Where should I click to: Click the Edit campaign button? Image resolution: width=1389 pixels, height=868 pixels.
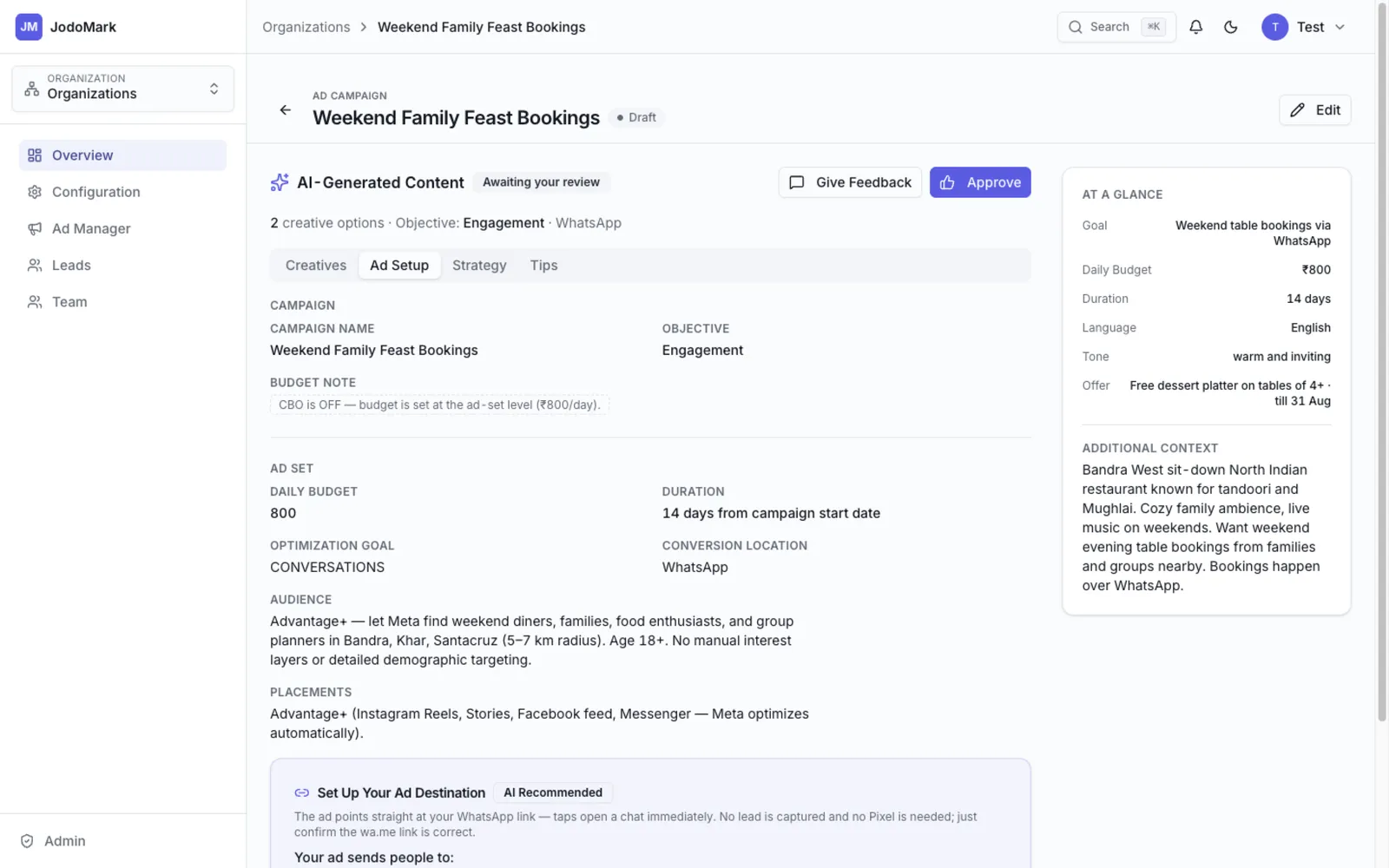click(x=1315, y=110)
